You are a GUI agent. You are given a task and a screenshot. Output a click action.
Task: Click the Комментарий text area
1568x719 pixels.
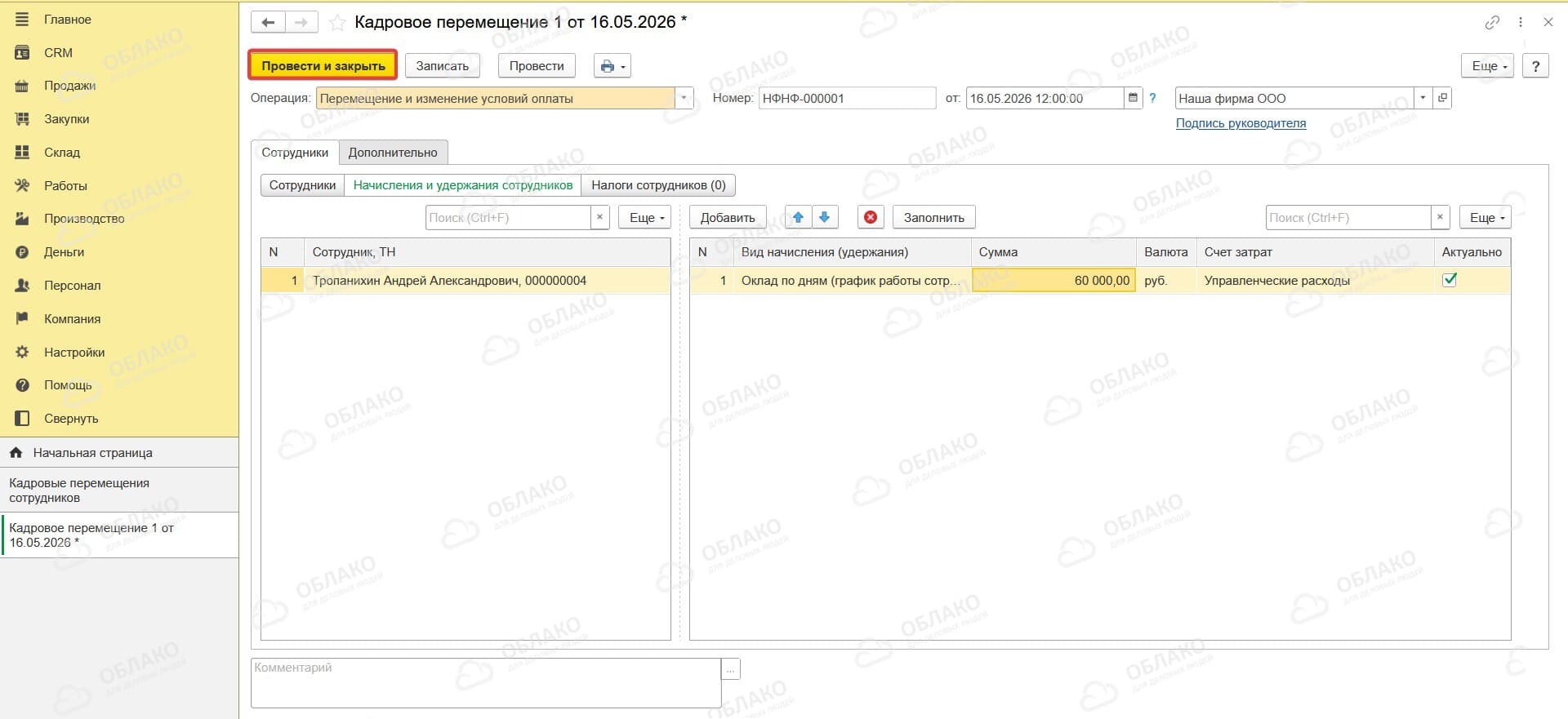[486, 682]
